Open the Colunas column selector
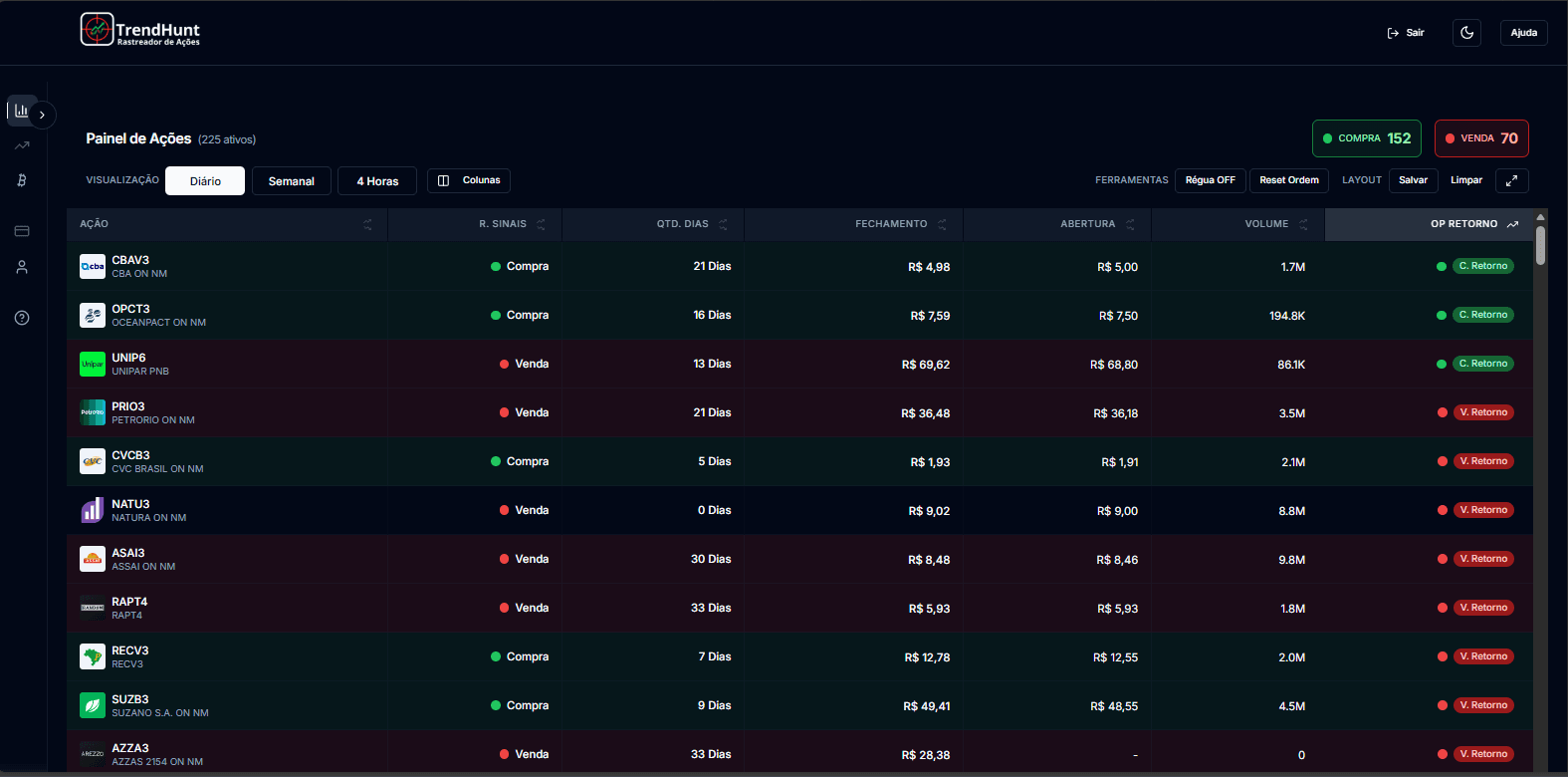This screenshot has height=777, width=1568. pos(469,180)
